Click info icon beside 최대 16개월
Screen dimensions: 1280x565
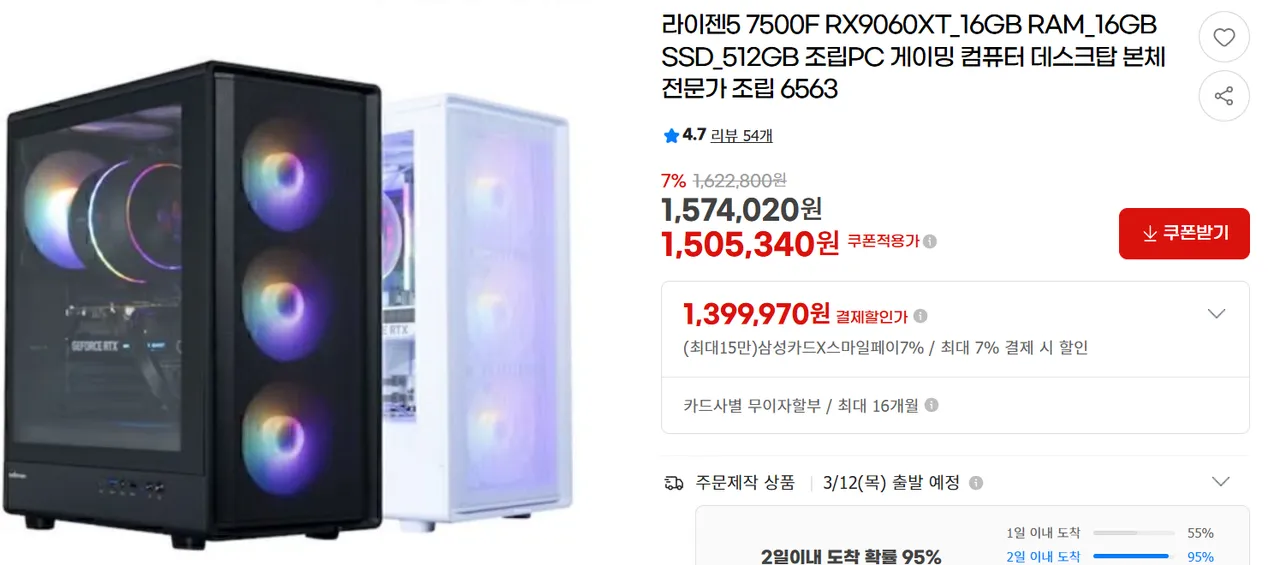point(931,406)
